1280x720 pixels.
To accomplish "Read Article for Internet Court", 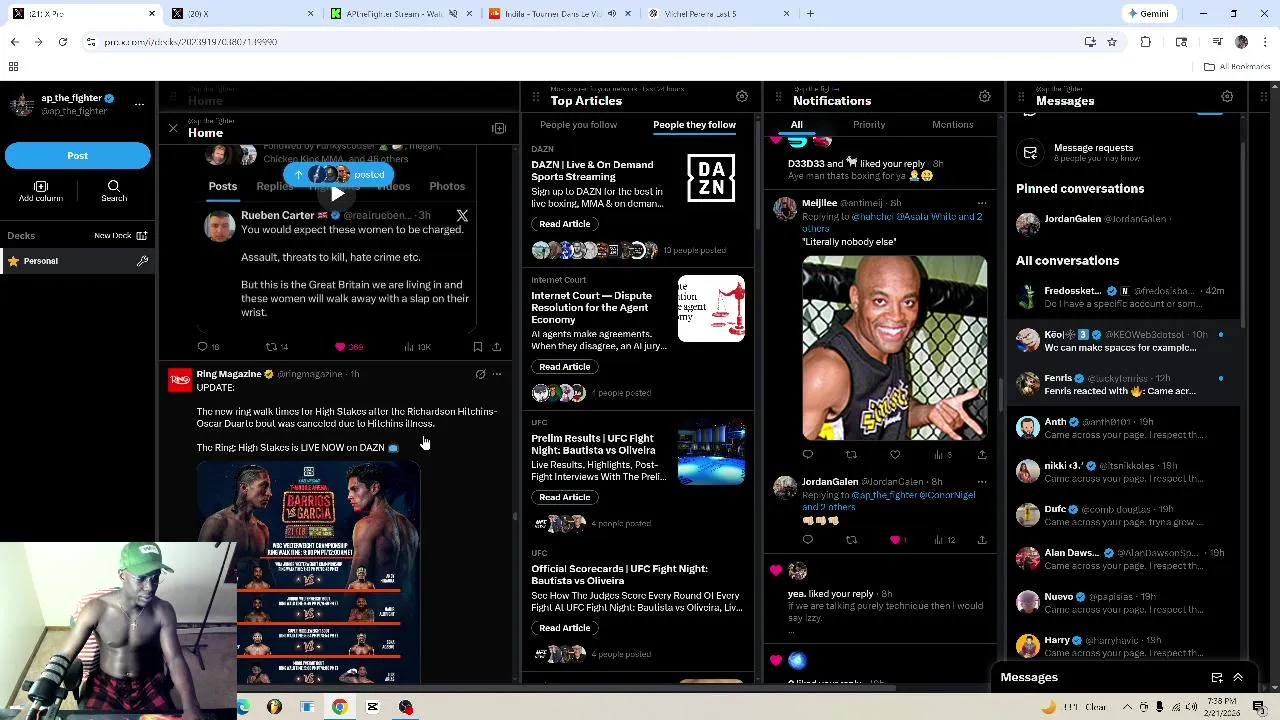I will click(565, 367).
